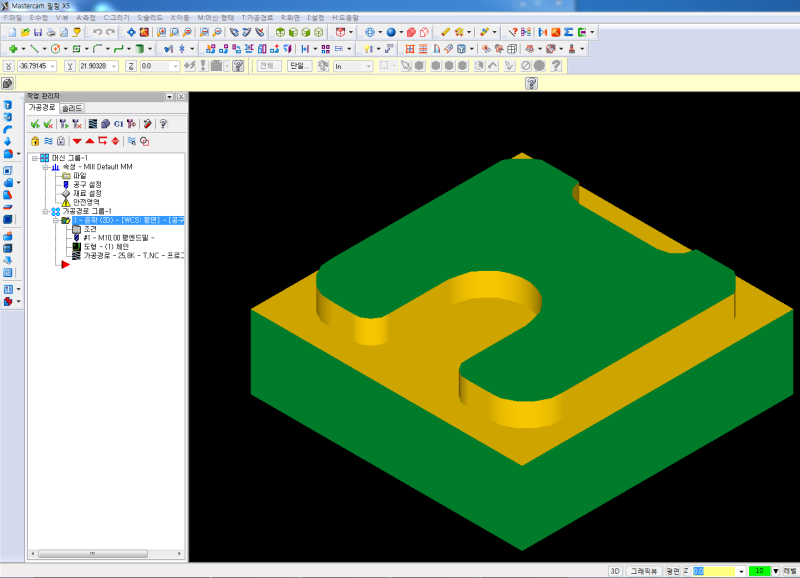Toggle the lock on selected operations
The image size is (800, 578).
[x=35, y=141]
